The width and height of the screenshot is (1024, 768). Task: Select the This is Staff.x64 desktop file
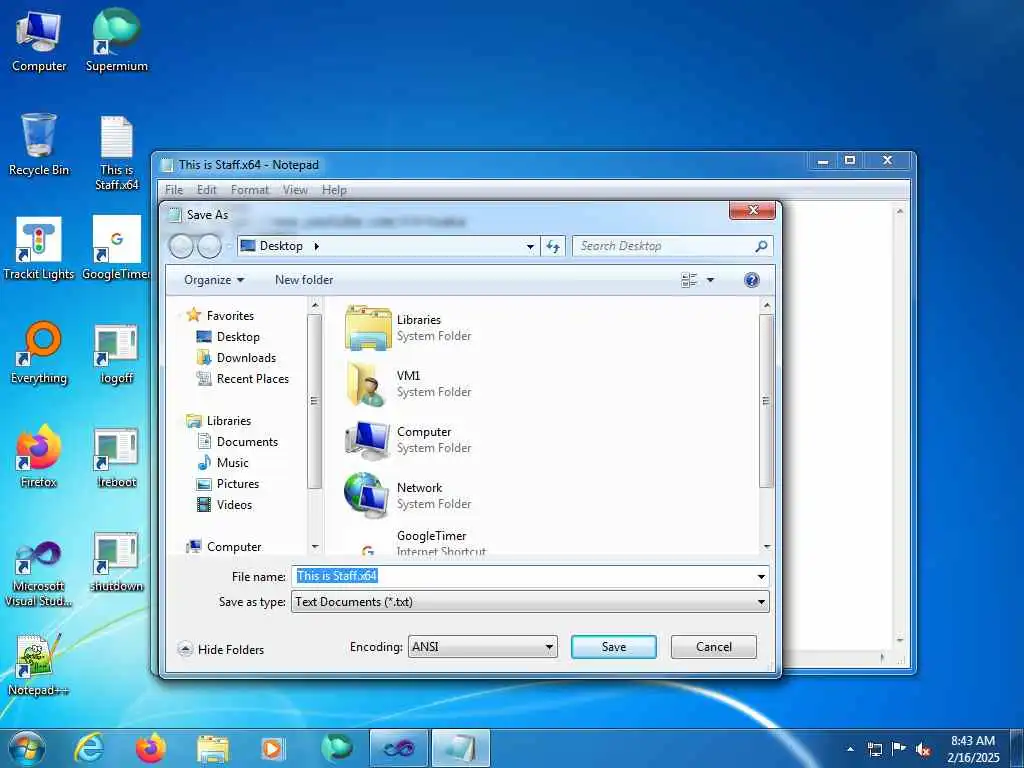[x=116, y=153]
